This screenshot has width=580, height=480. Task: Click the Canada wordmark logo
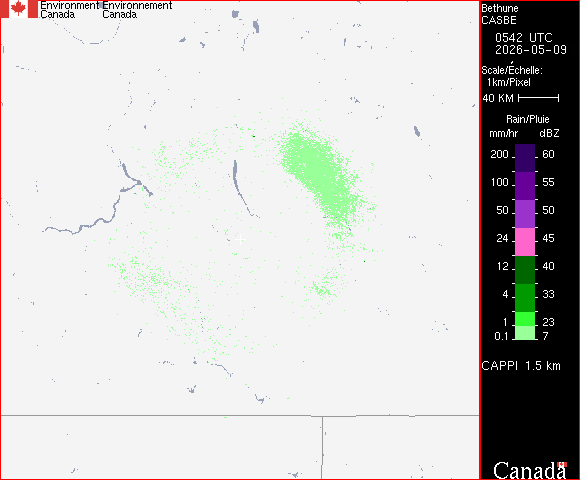530,470
